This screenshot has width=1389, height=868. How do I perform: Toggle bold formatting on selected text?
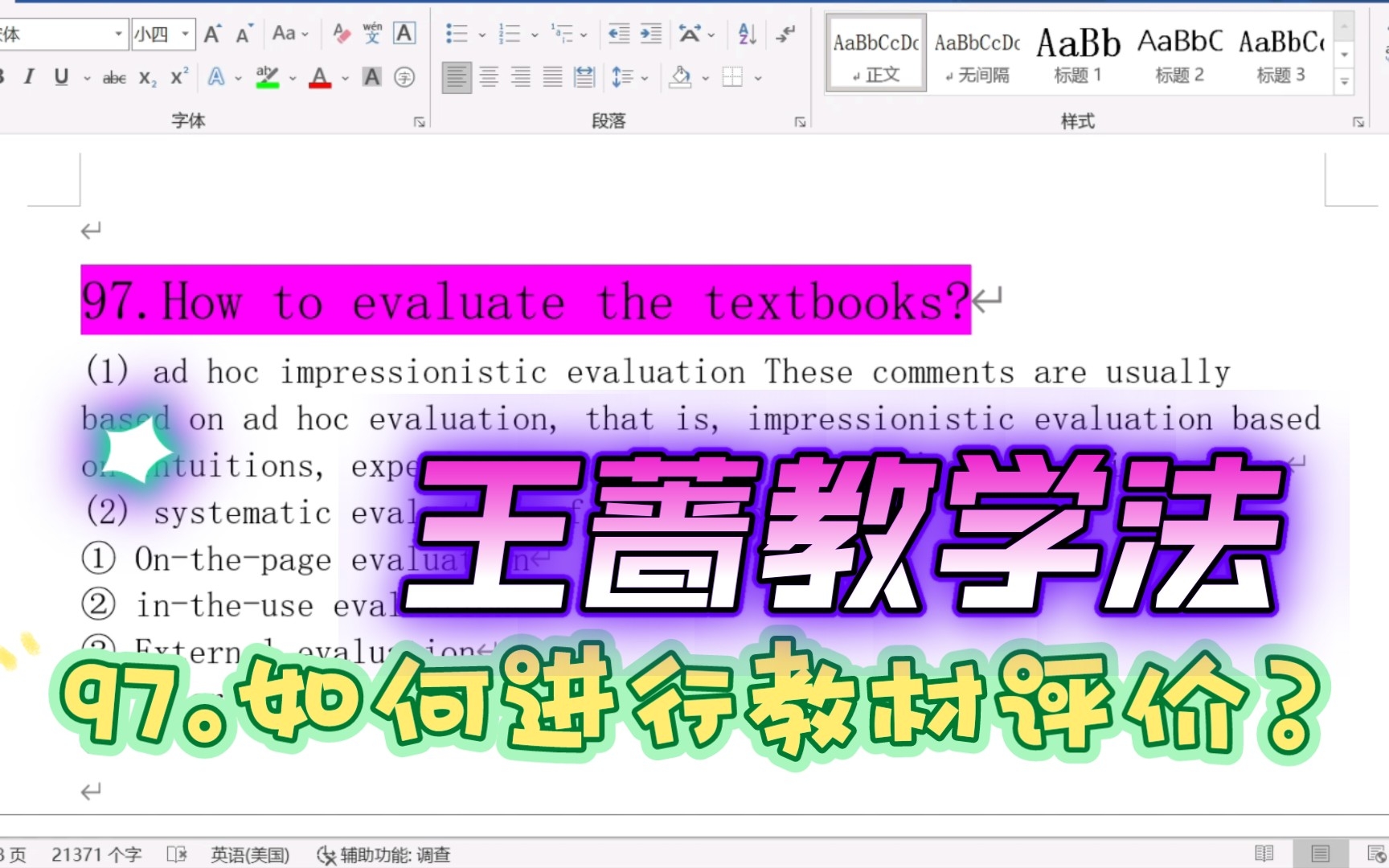[4, 77]
